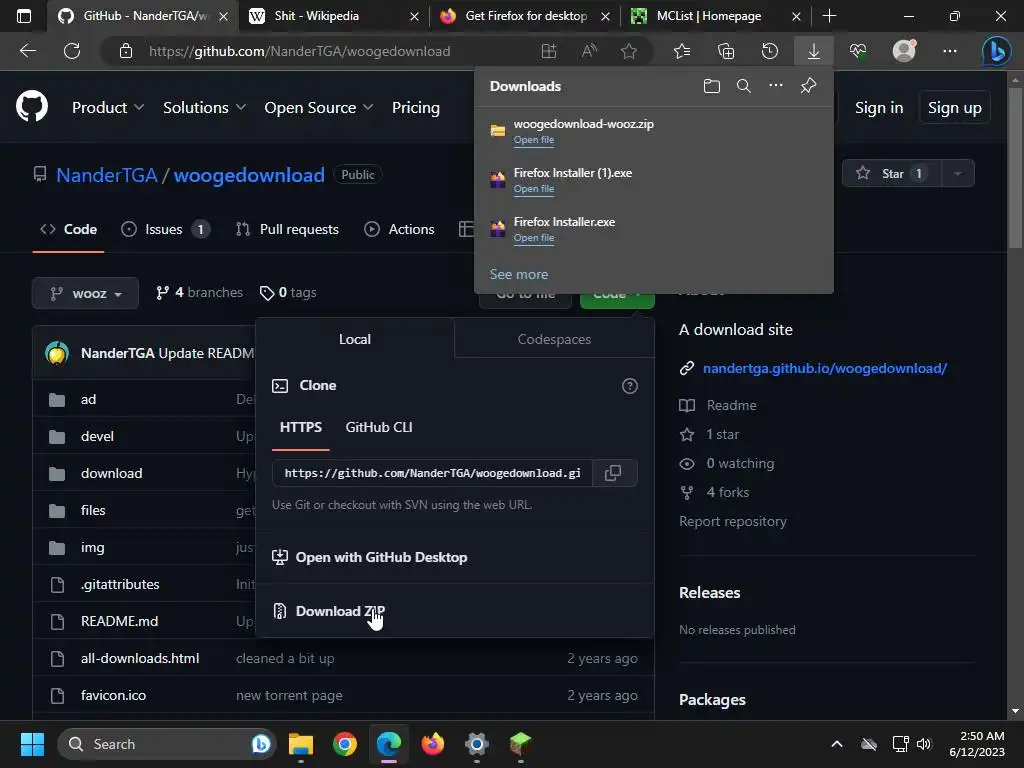Viewport: 1024px width, 768px height.
Task: Star the repository
Action: click(892, 173)
